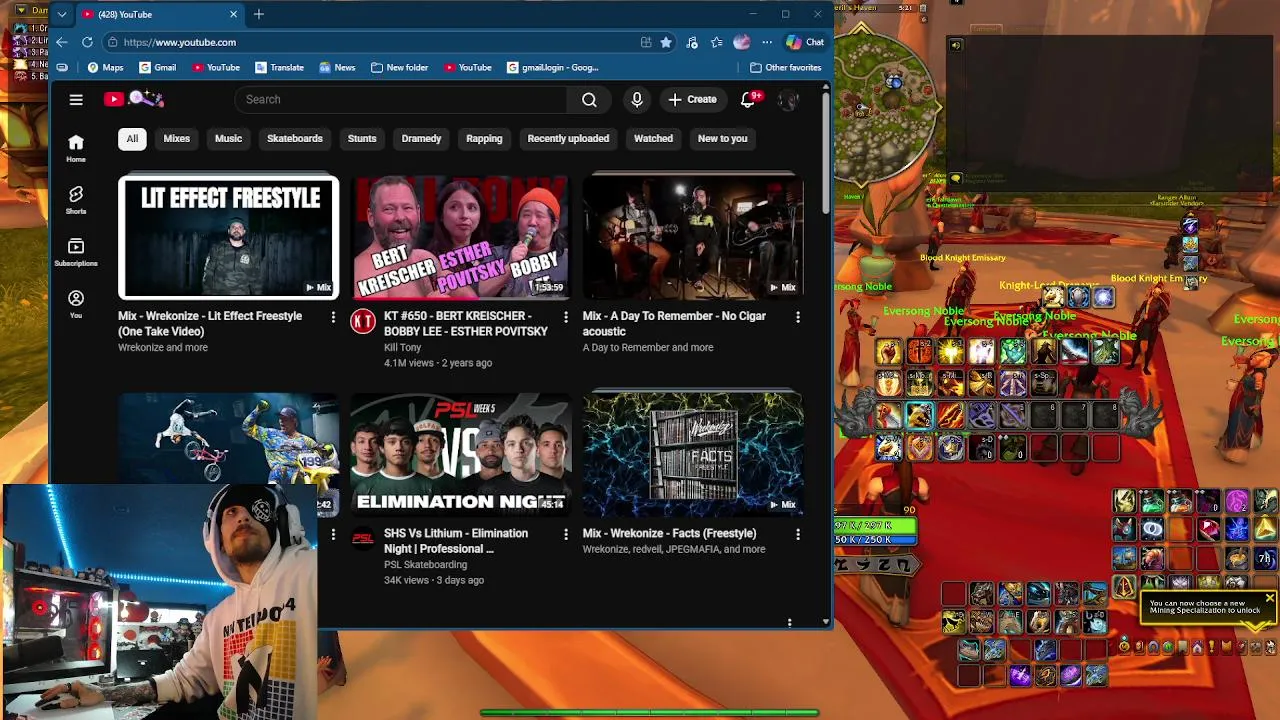Click the Create button on YouTube

(x=692, y=99)
